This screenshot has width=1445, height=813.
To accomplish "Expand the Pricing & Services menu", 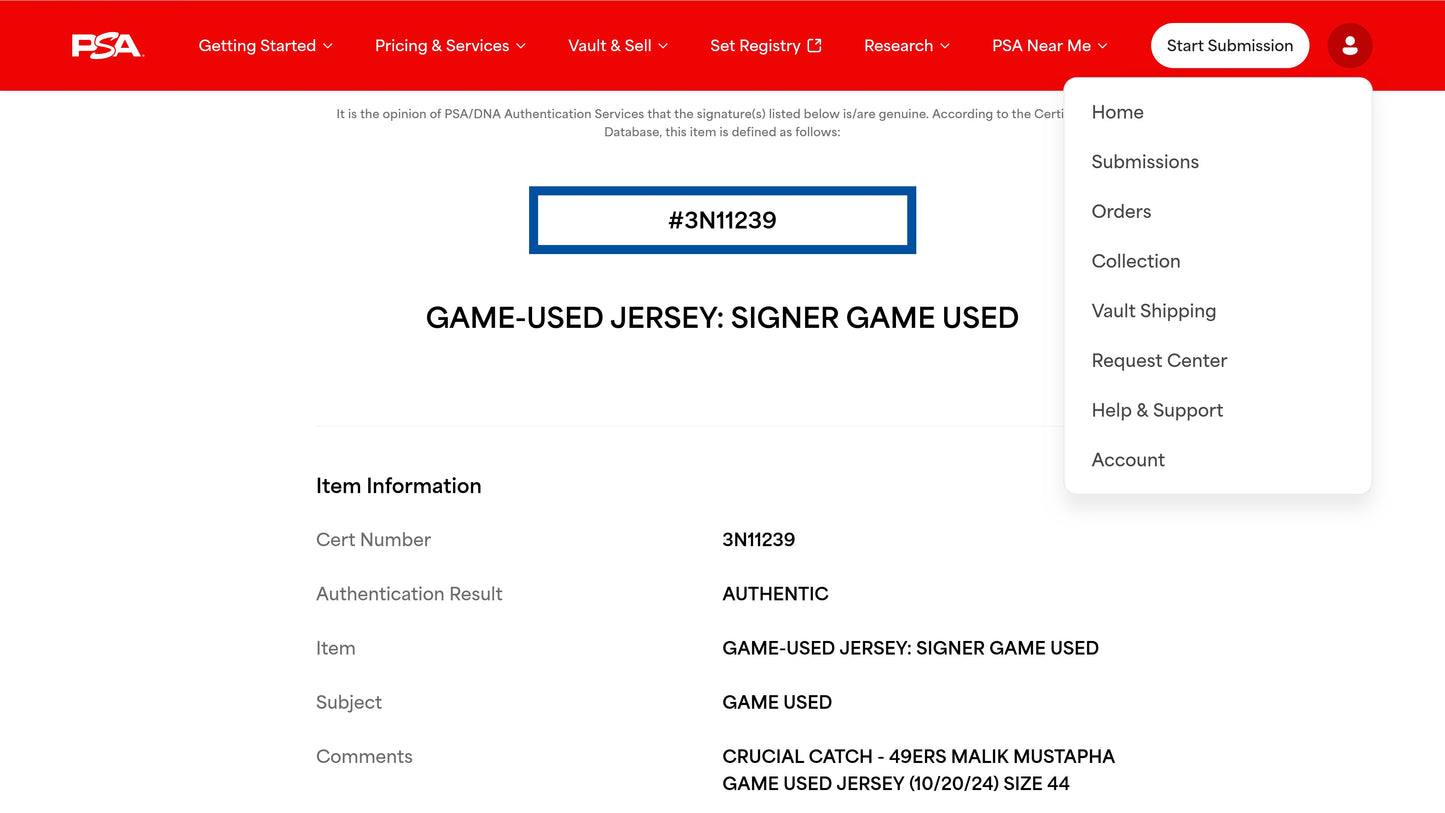I will point(450,46).
